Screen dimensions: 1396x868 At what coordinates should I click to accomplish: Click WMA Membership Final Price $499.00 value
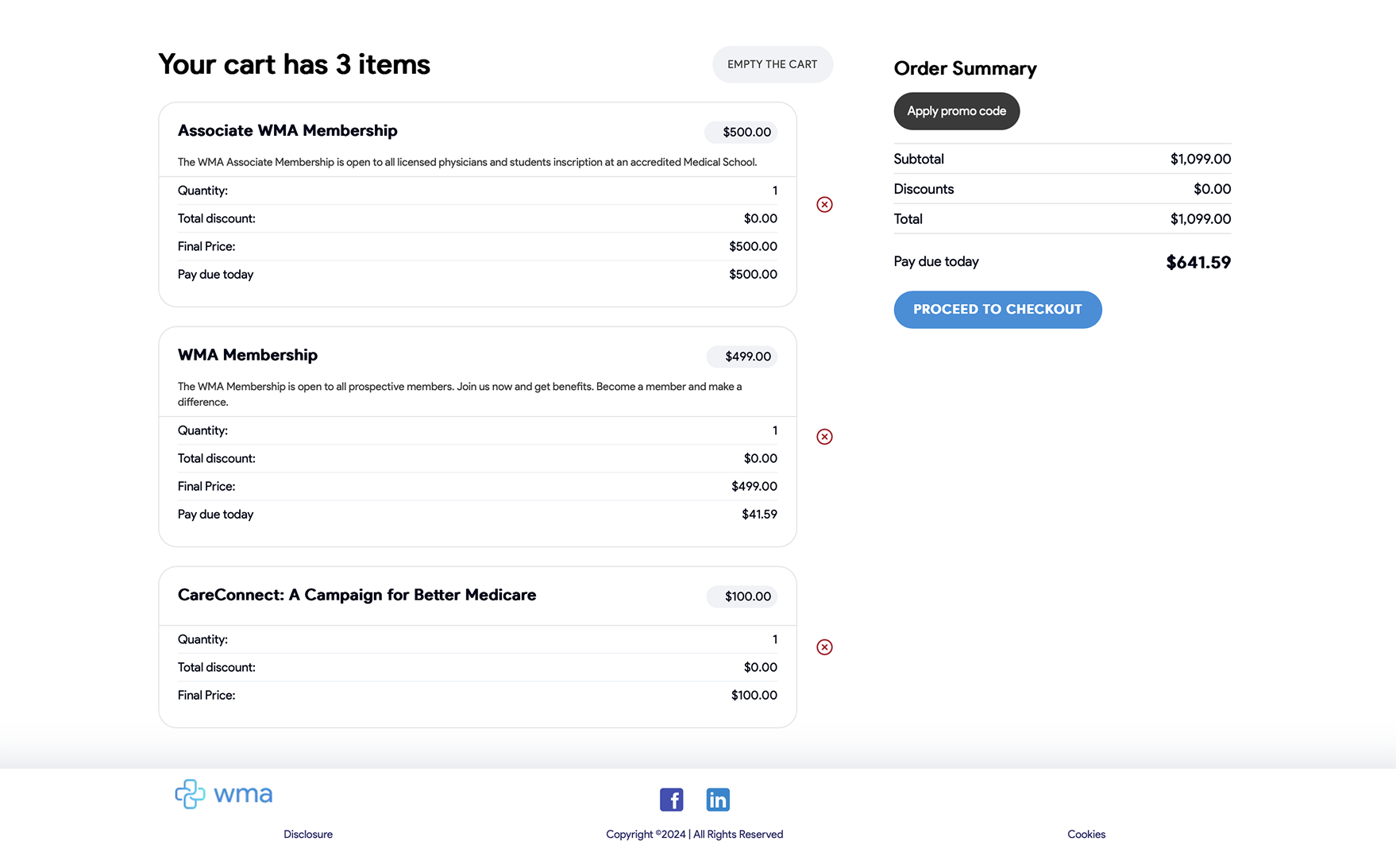[x=754, y=486]
